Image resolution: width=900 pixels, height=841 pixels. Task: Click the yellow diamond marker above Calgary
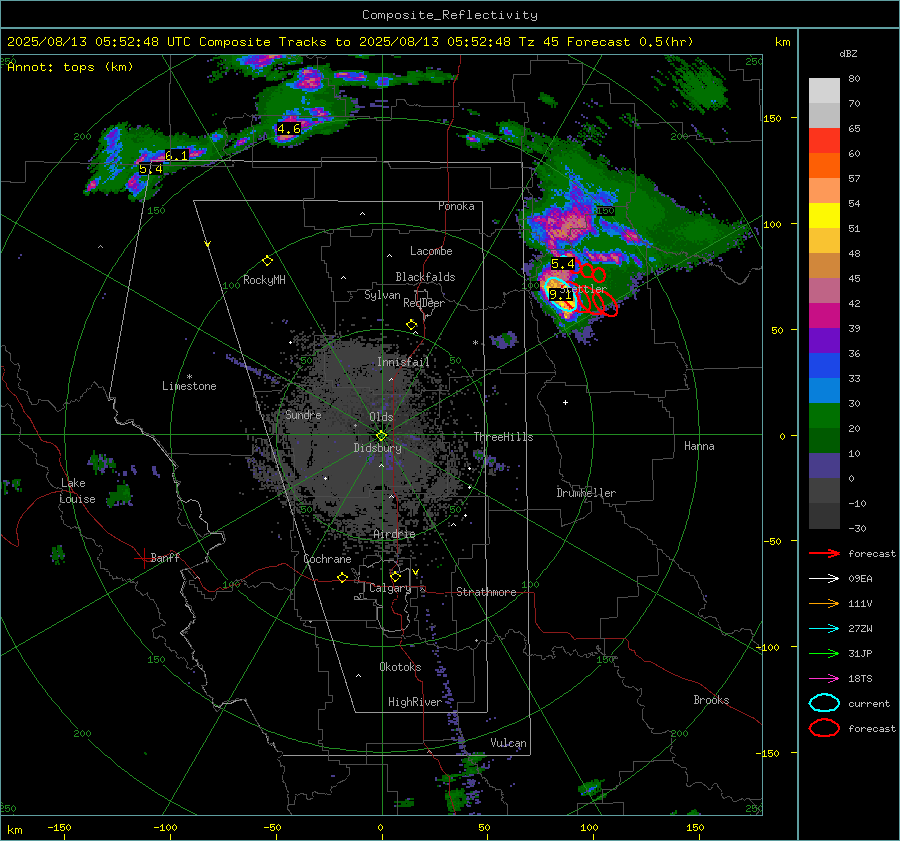tap(395, 576)
